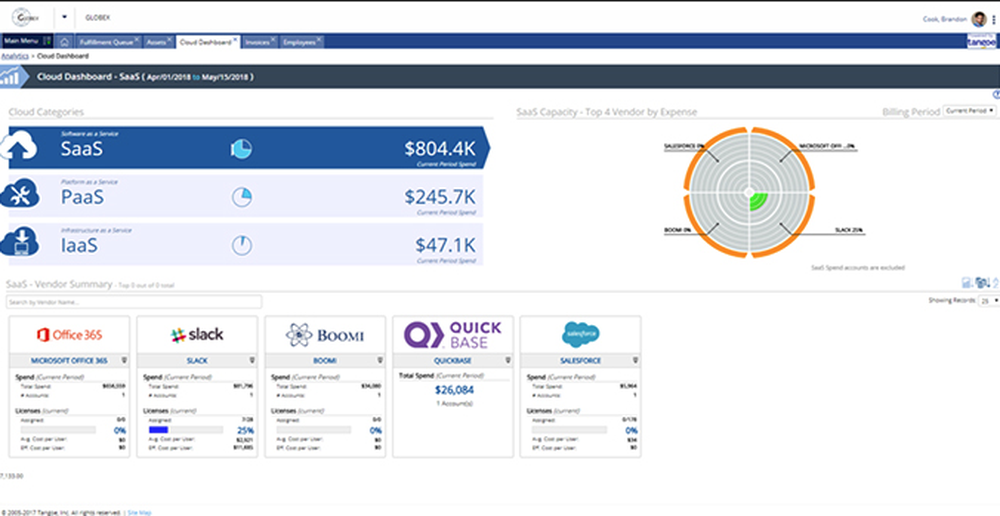Click the collapse arrow icon above vendor summary

coord(996,283)
